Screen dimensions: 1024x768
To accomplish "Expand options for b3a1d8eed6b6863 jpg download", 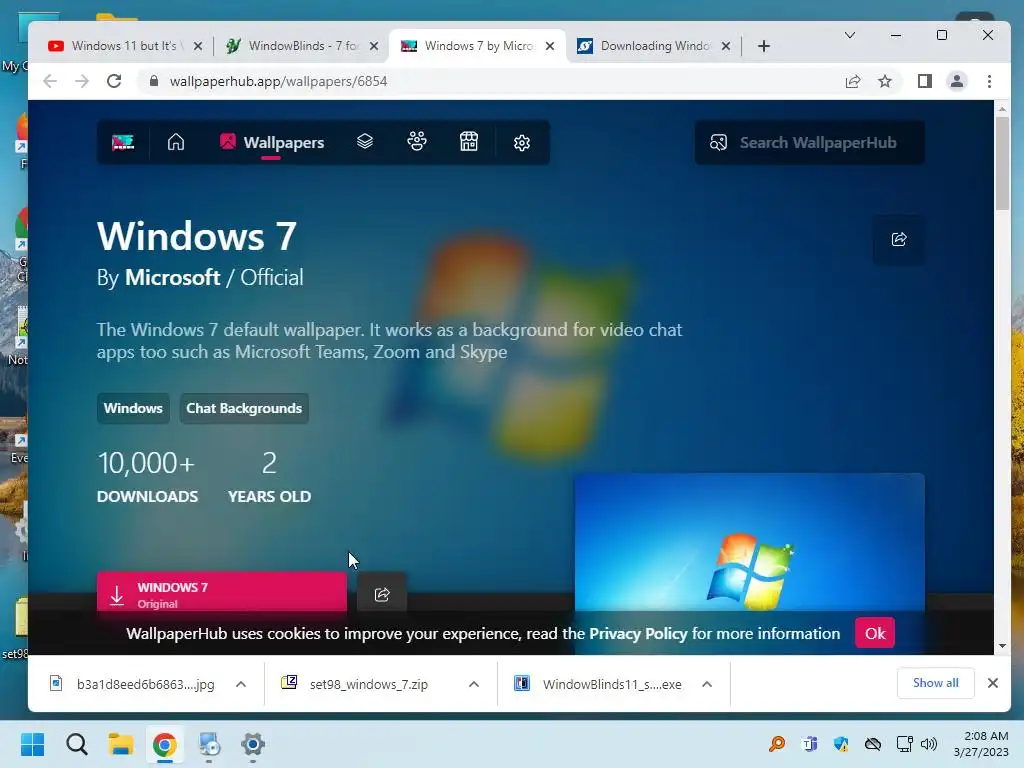I will (241, 684).
